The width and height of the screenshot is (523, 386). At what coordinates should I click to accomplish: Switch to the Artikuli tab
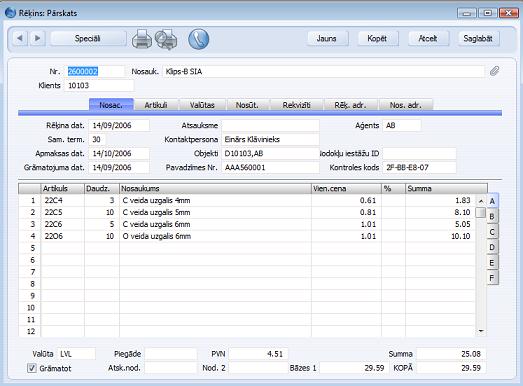[x=156, y=105]
